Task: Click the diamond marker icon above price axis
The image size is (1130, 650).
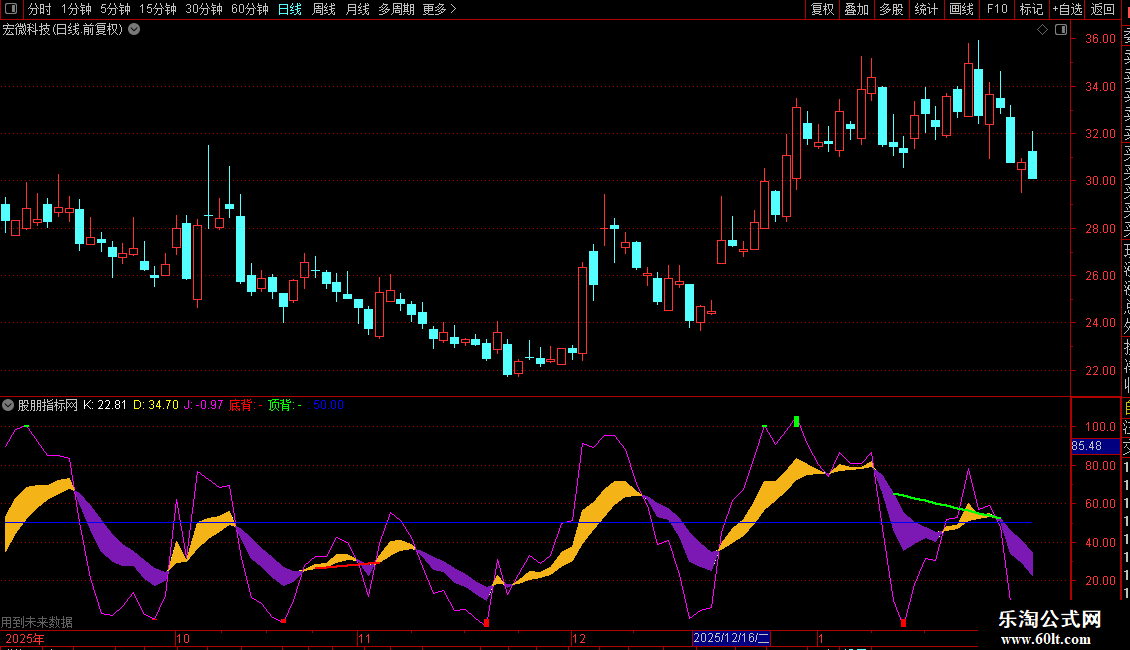Action: (1042, 30)
